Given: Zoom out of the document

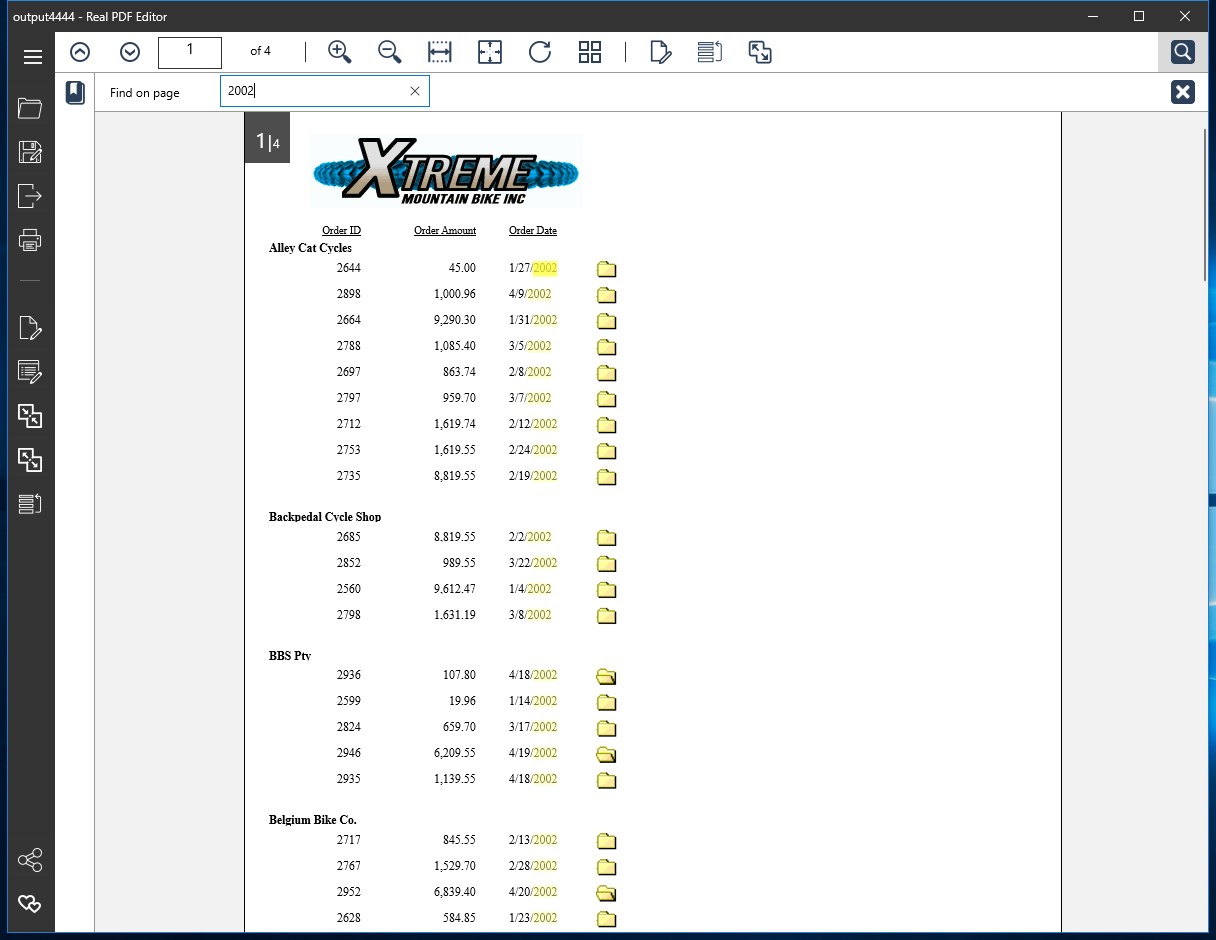Looking at the screenshot, I should (389, 52).
